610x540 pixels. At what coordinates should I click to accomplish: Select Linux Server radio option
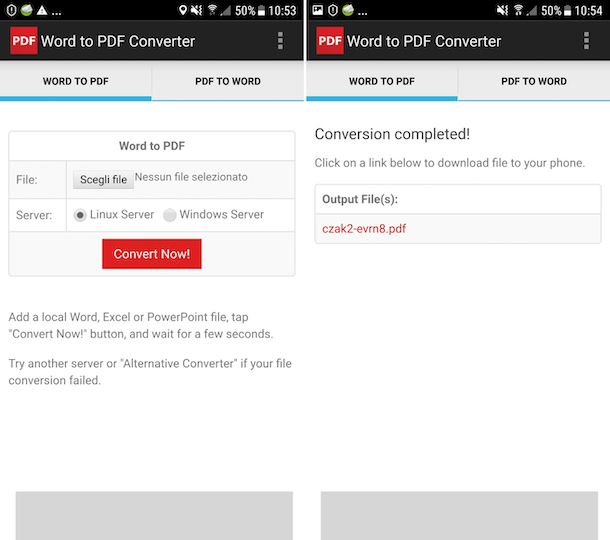[x=80, y=215]
